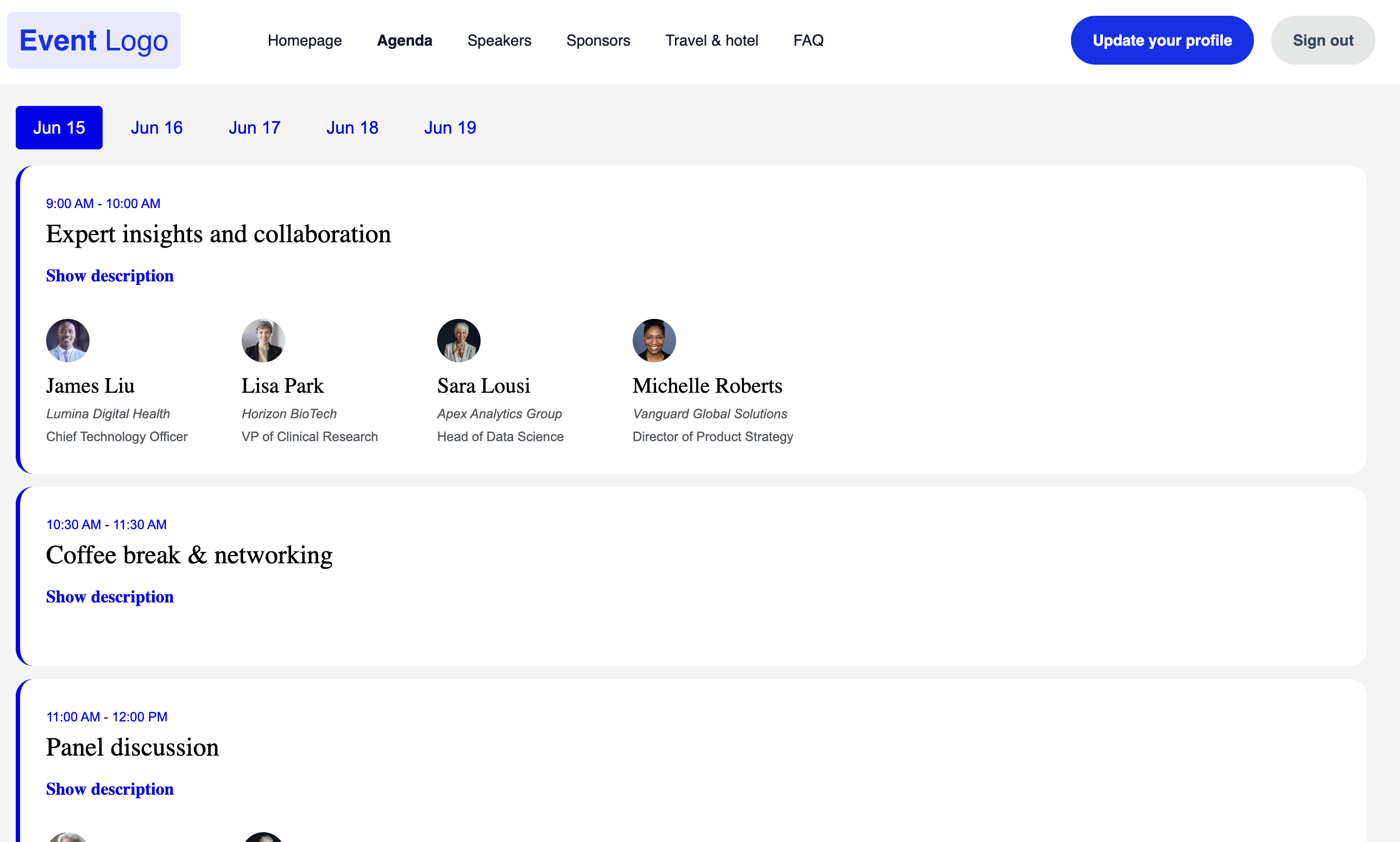The height and width of the screenshot is (842, 1400).
Task: Click company name Horizon BioTech
Action: 289,414
